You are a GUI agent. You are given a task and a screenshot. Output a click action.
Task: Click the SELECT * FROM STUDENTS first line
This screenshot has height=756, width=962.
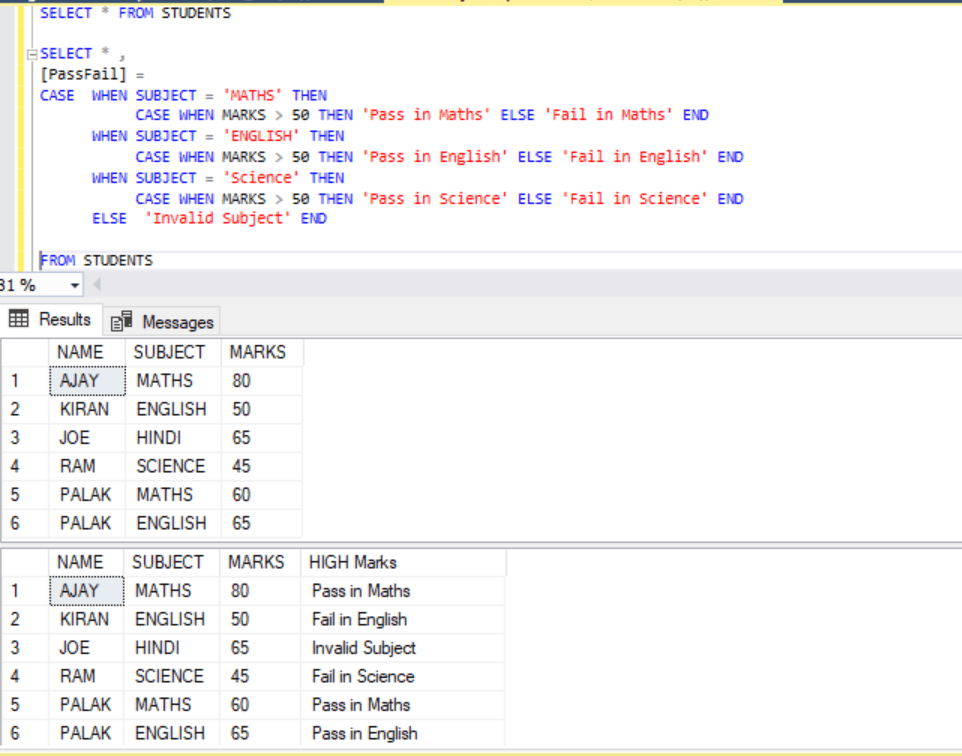tap(135, 13)
